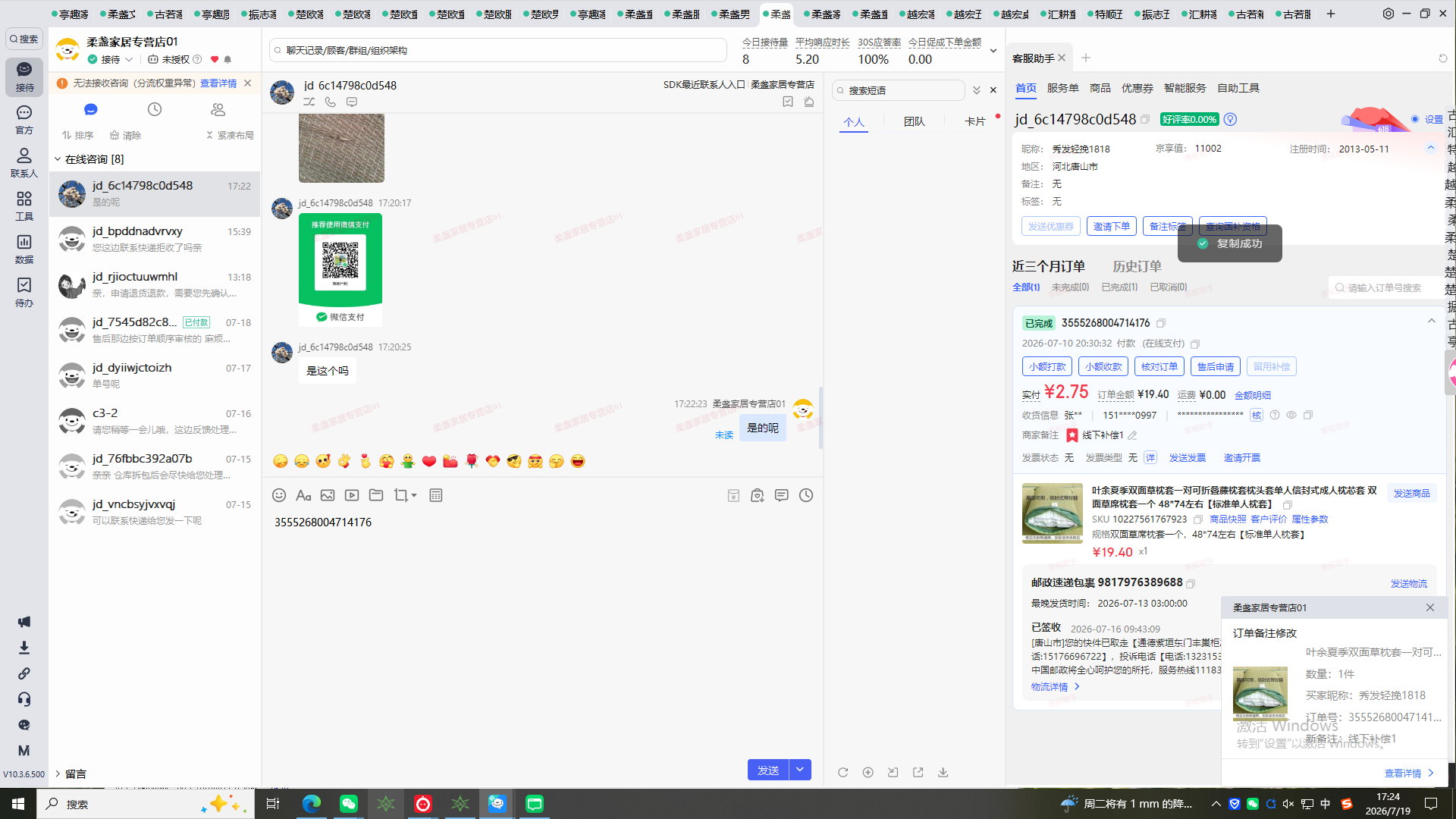This screenshot has height=819, width=1456.
Task: Switch to the 优惠券 tab
Action: tap(1137, 88)
